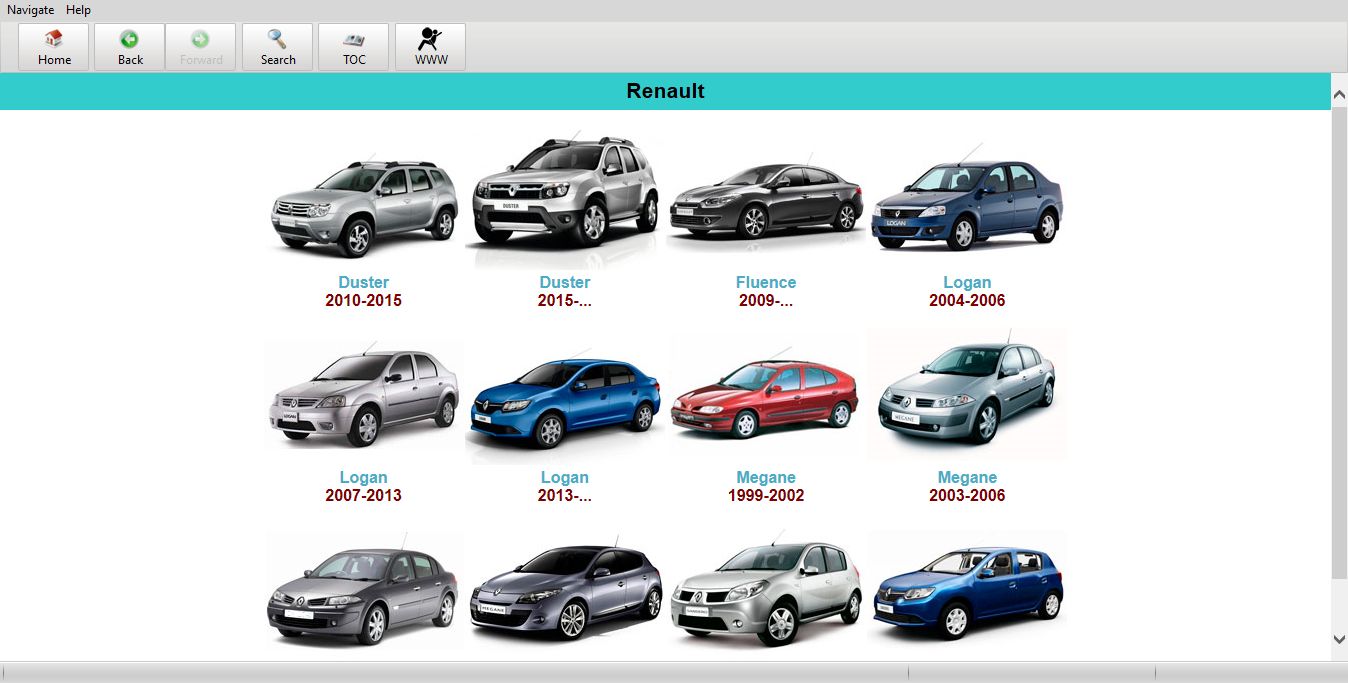
Task: Go to the Home page
Action: pos(54,47)
